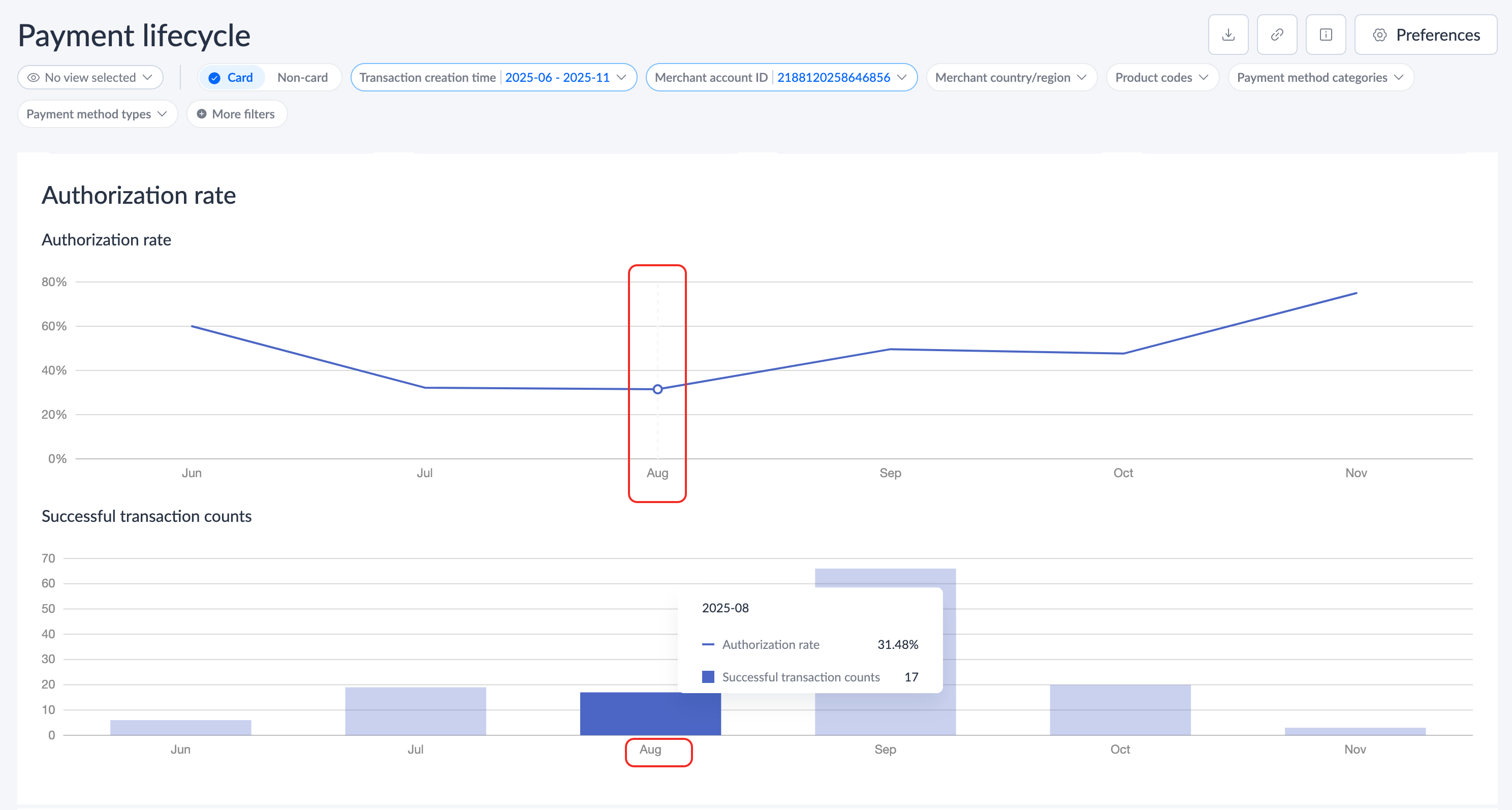Open Merchant country/region dropdown
Viewport: 1512px width, 810px height.
[1011, 77]
